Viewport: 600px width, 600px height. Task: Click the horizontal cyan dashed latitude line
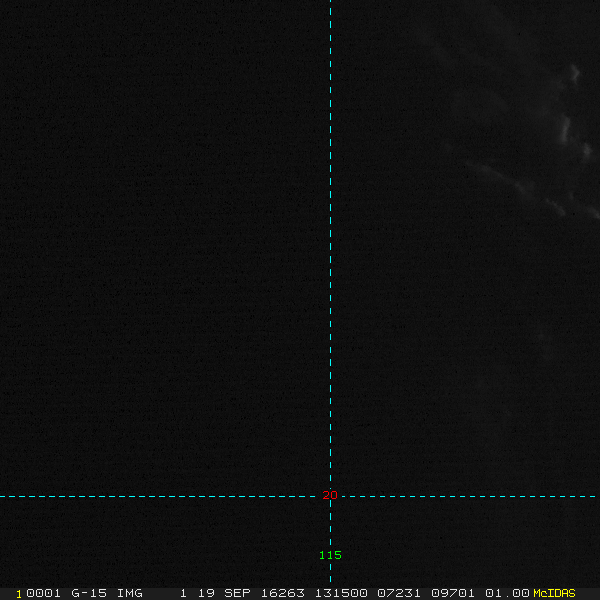(x=150, y=496)
